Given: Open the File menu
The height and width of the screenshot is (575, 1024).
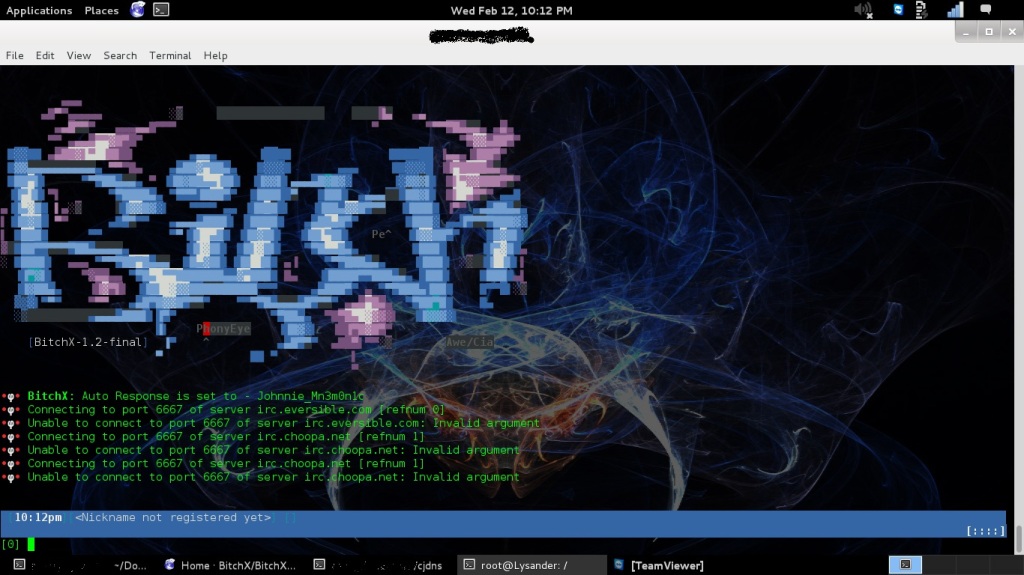Looking at the screenshot, I should pos(15,56).
